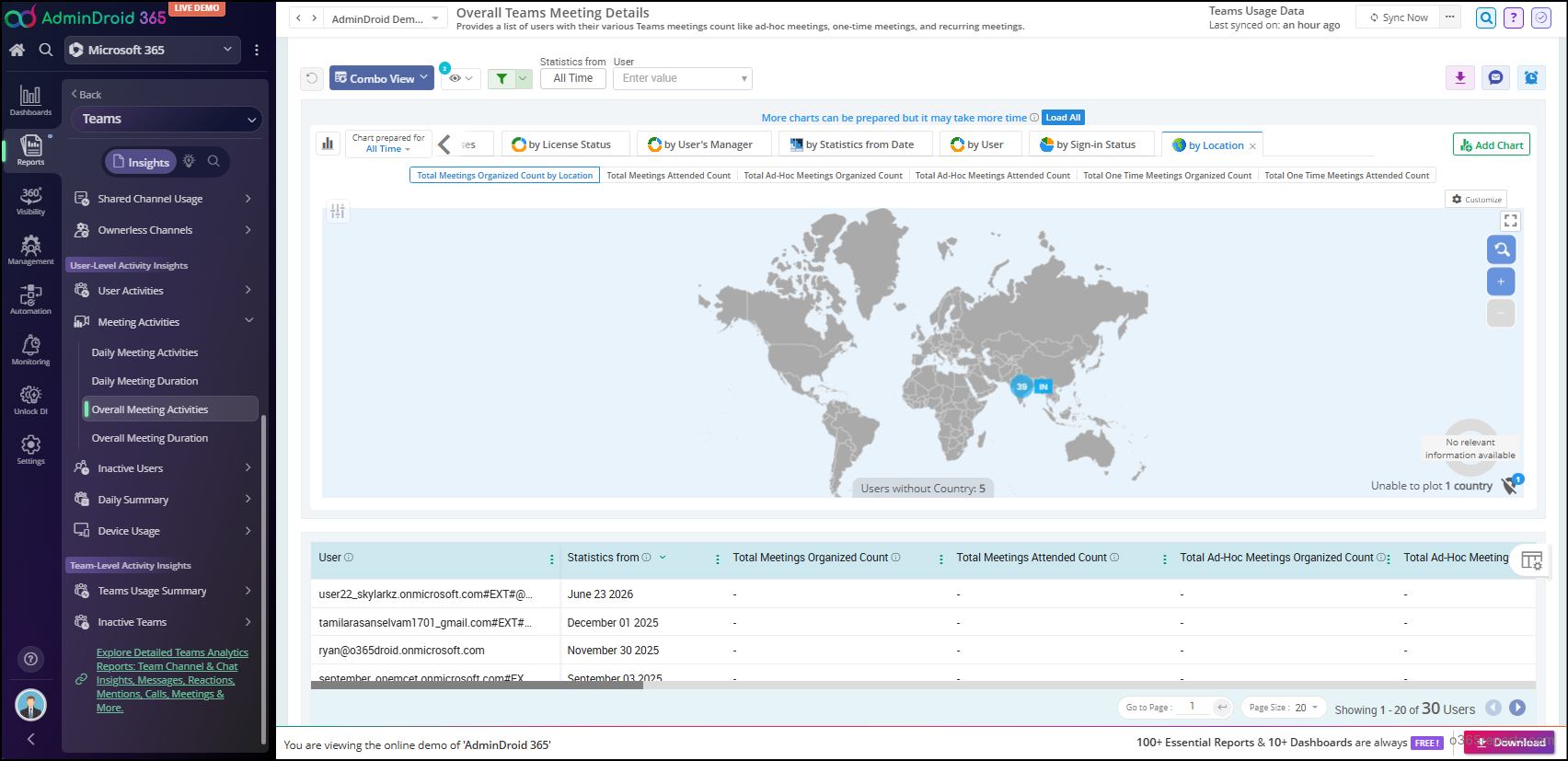Open the Explore Detailed Teams Analytics link
This screenshot has height=761, width=1568.
(x=172, y=680)
